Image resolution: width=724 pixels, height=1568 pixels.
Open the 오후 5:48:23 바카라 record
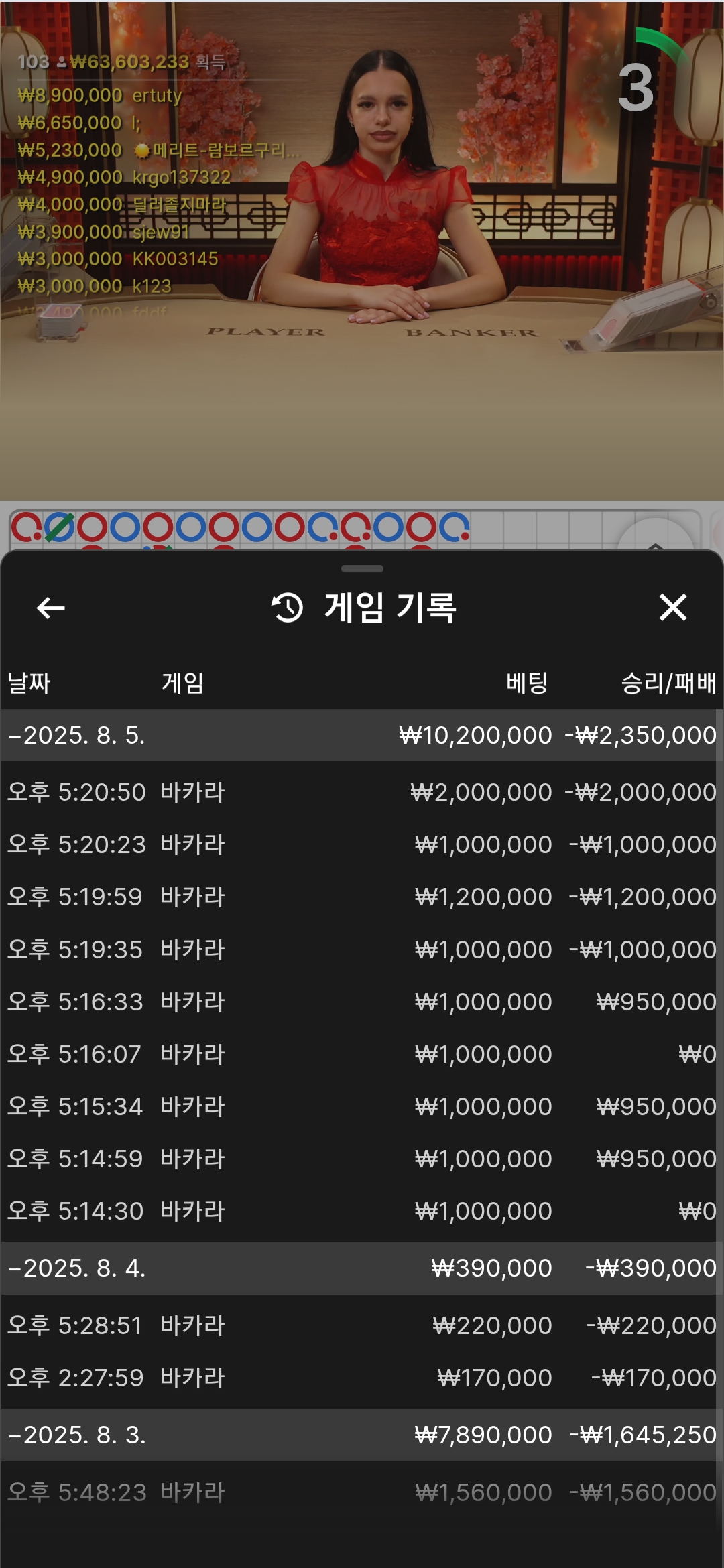(362, 1492)
